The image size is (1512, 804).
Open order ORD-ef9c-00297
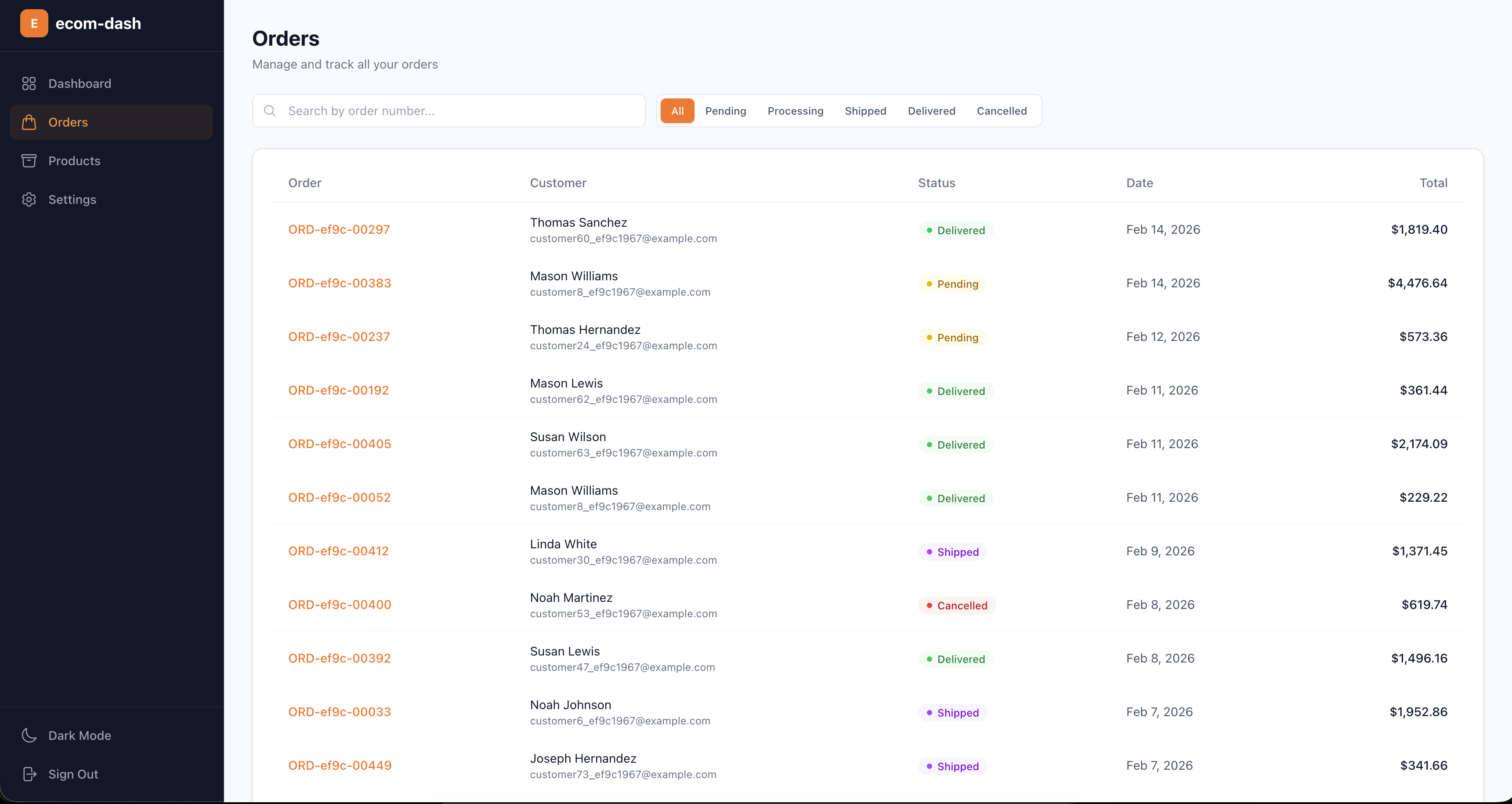point(339,229)
